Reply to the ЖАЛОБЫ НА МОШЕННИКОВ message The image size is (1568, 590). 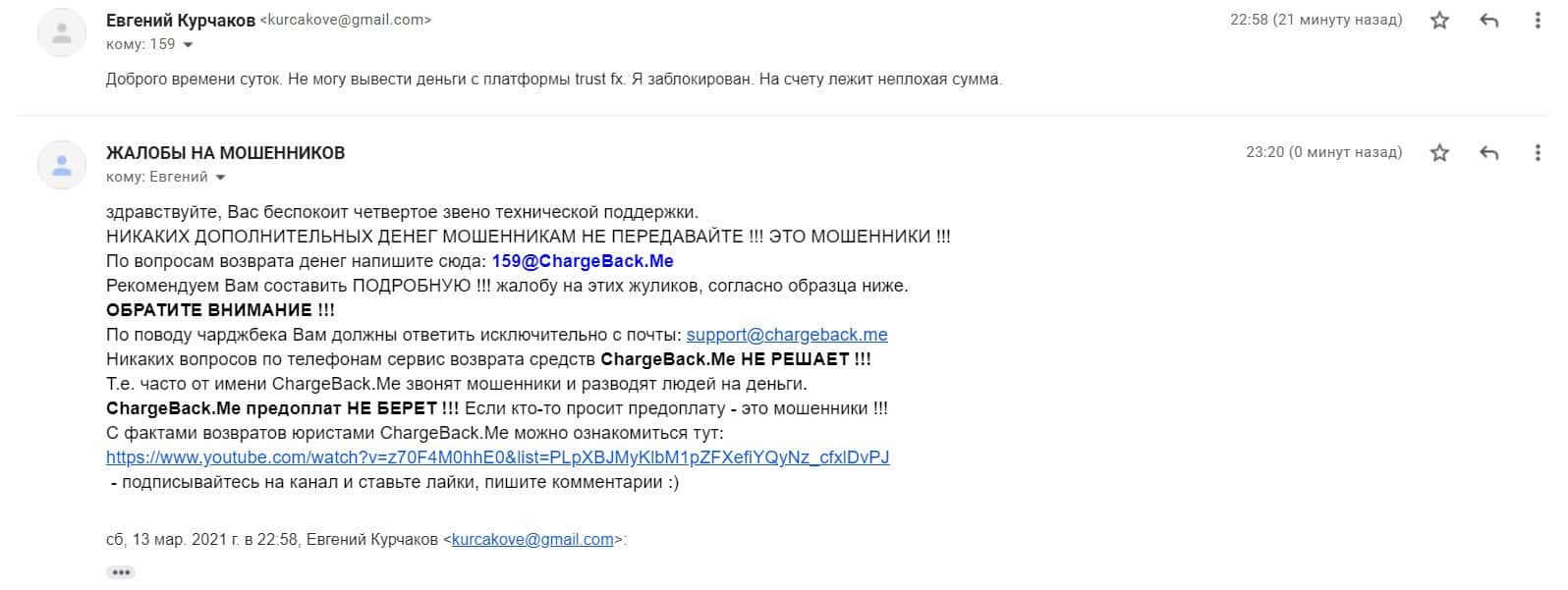tap(1488, 153)
